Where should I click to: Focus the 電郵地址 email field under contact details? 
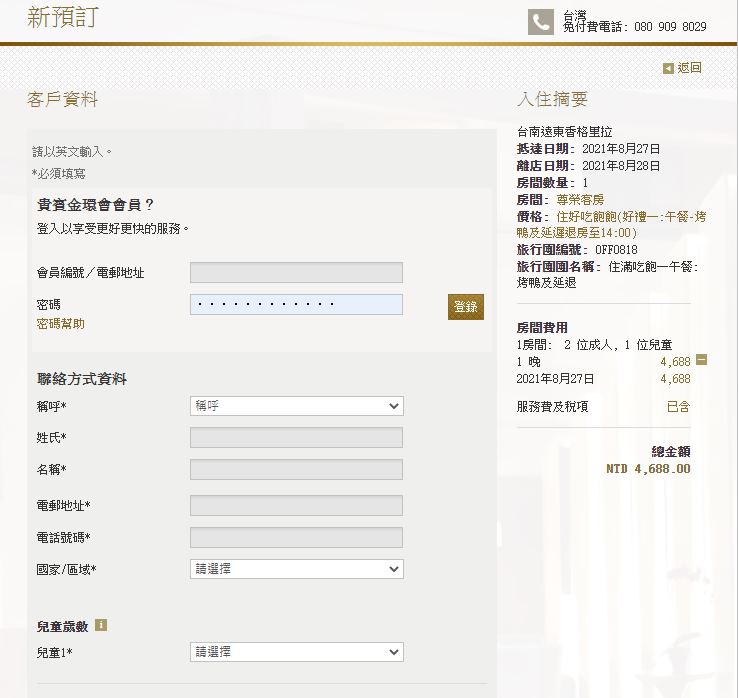pyautogui.click(x=296, y=505)
